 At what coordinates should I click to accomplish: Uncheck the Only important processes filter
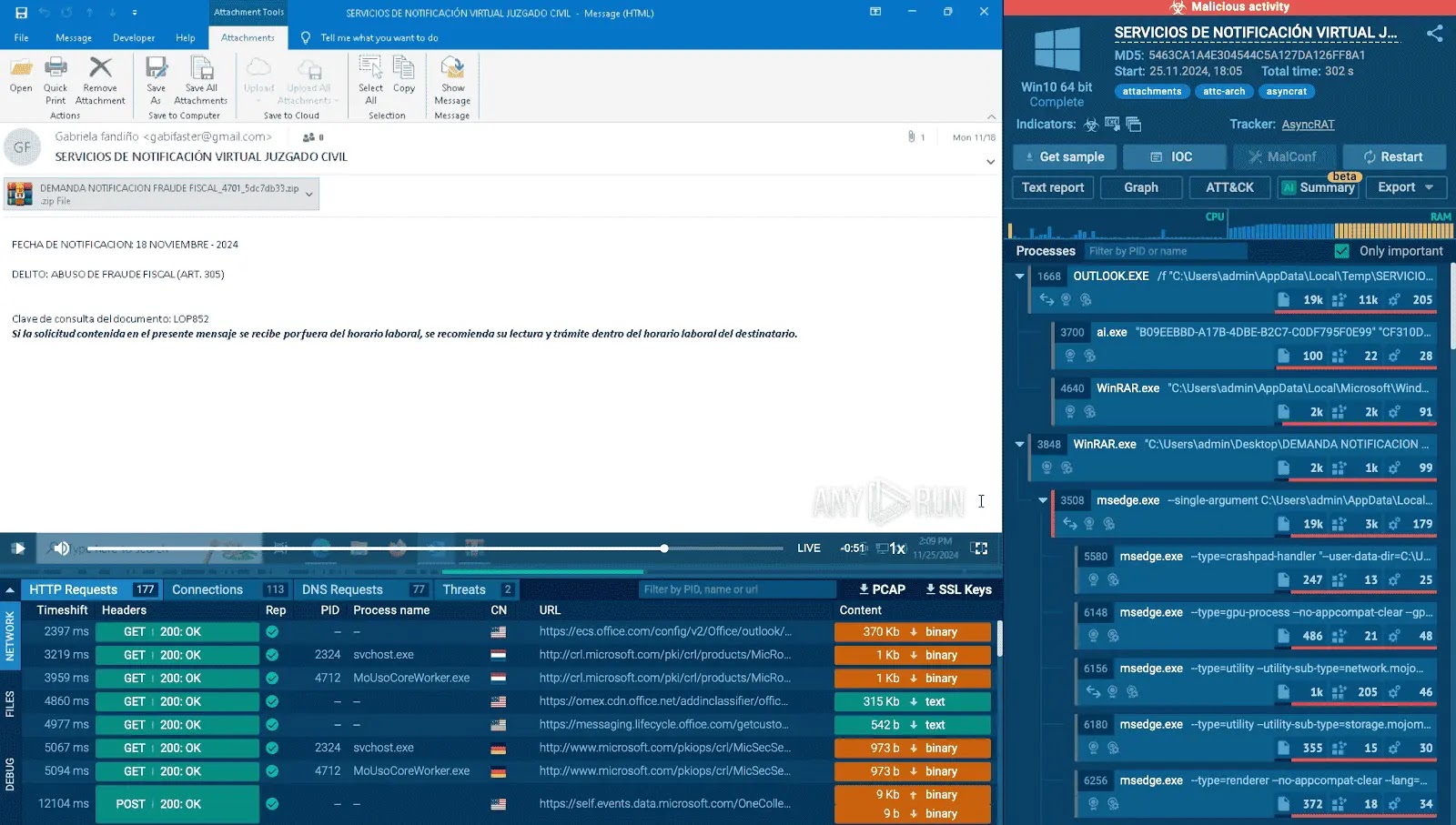click(x=1341, y=250)
